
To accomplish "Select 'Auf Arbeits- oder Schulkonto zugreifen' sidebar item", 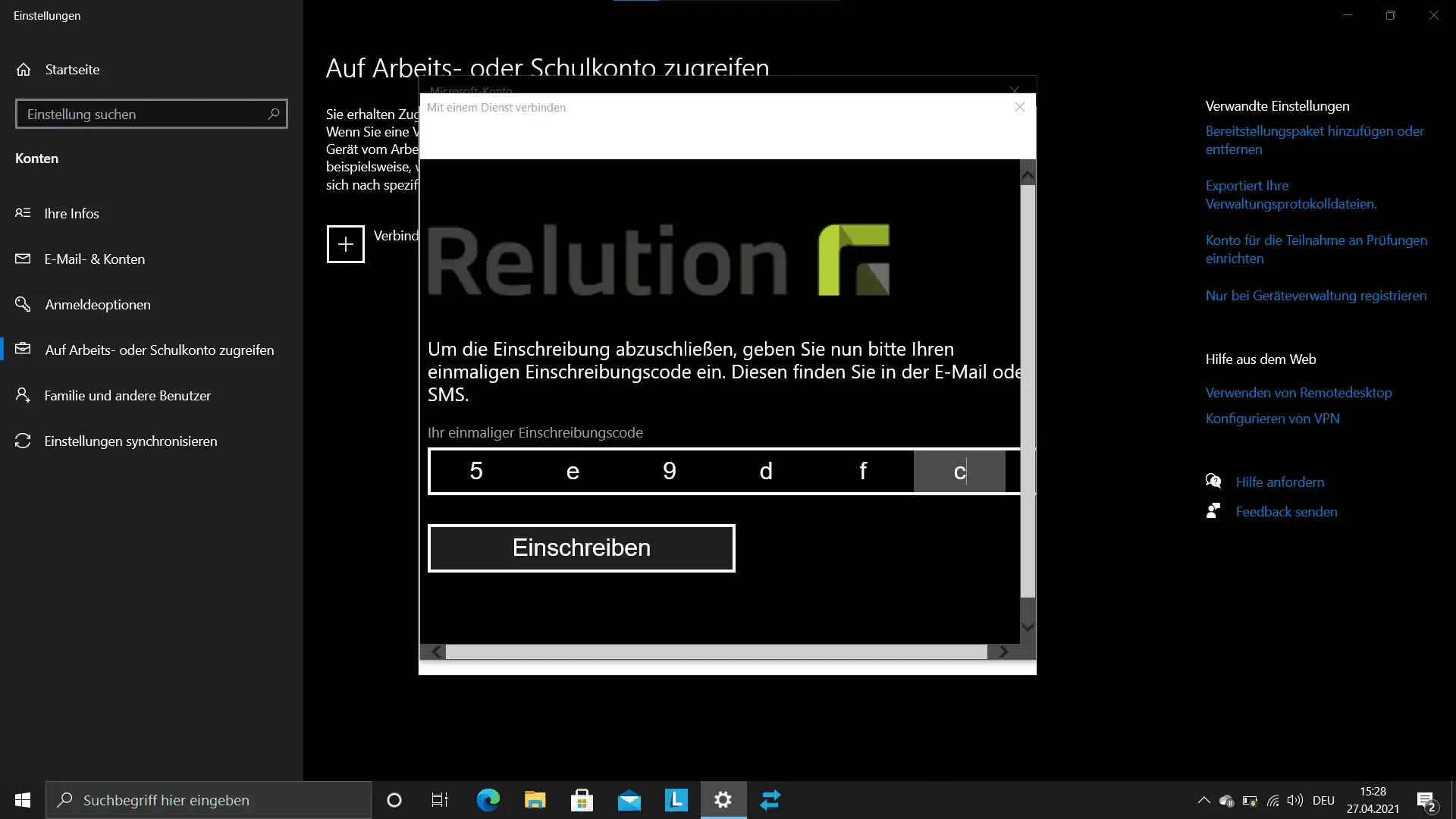I will [152, 350].
